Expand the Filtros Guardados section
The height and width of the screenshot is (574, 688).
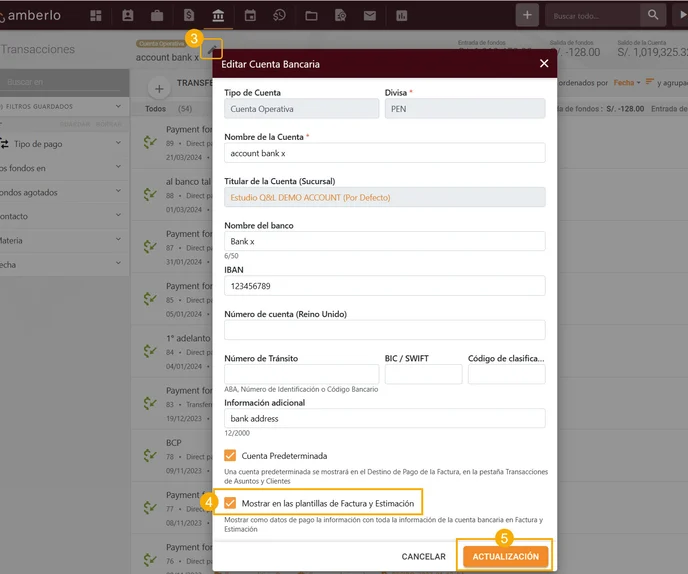118,106
